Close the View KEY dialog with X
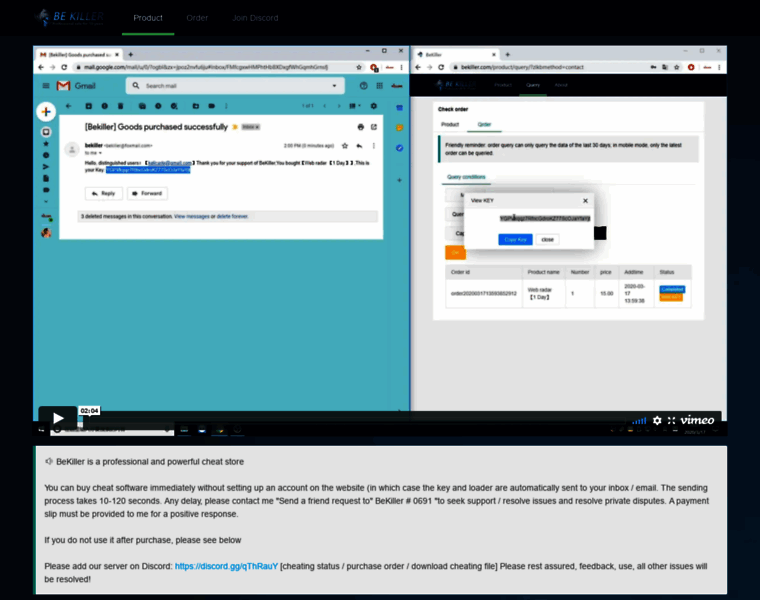 point(585,200)
